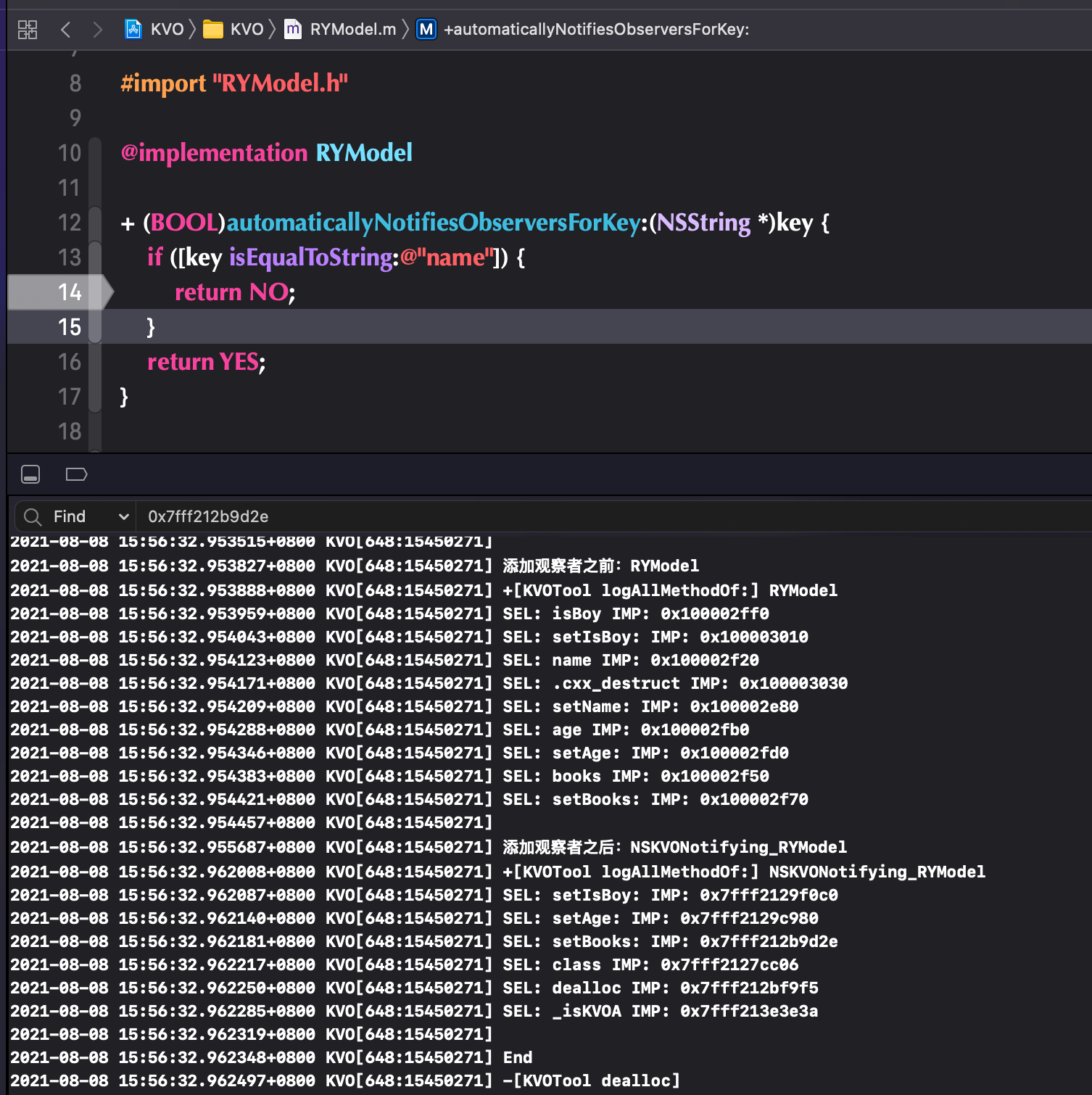
Task: Click the Find label in console search
Action: click(70, 516)
